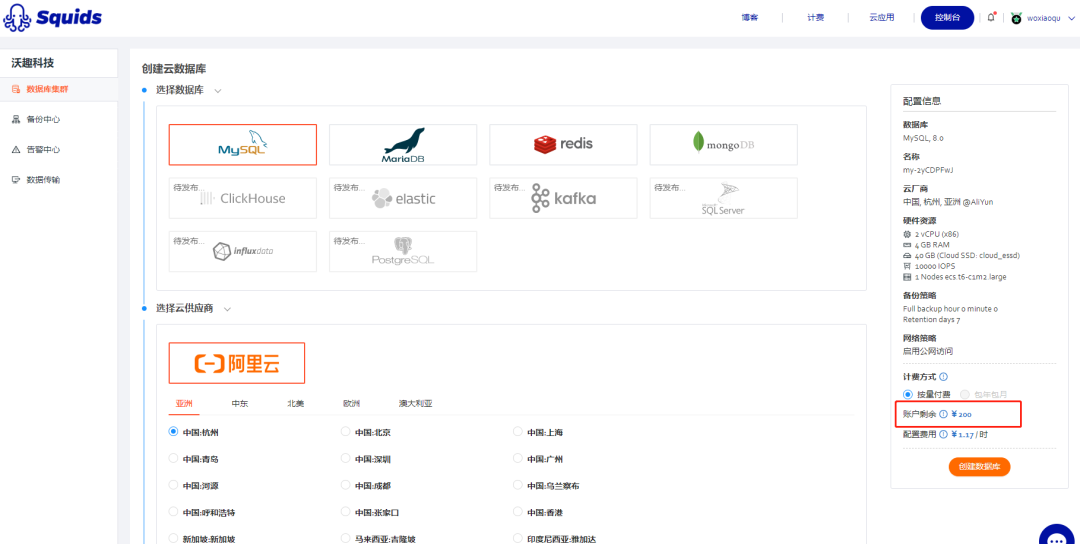The image size is (1080, 544).
Task: Select 中国:杭州 region radio
Action: coord(174,432)
